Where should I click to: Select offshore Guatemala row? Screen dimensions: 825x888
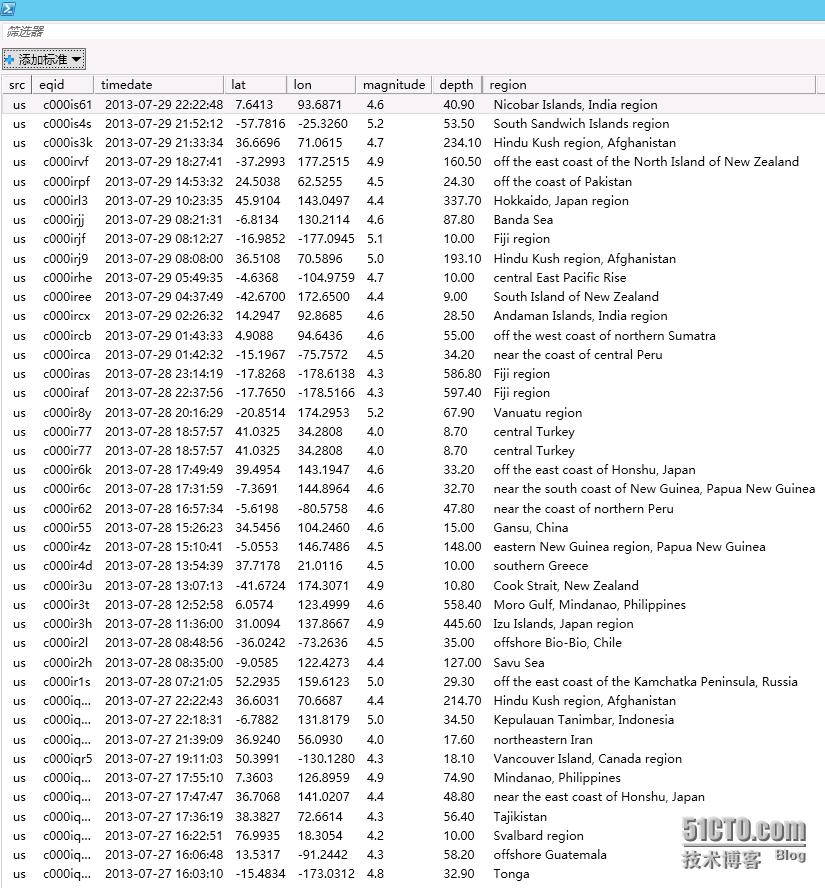tap(412, 855)
